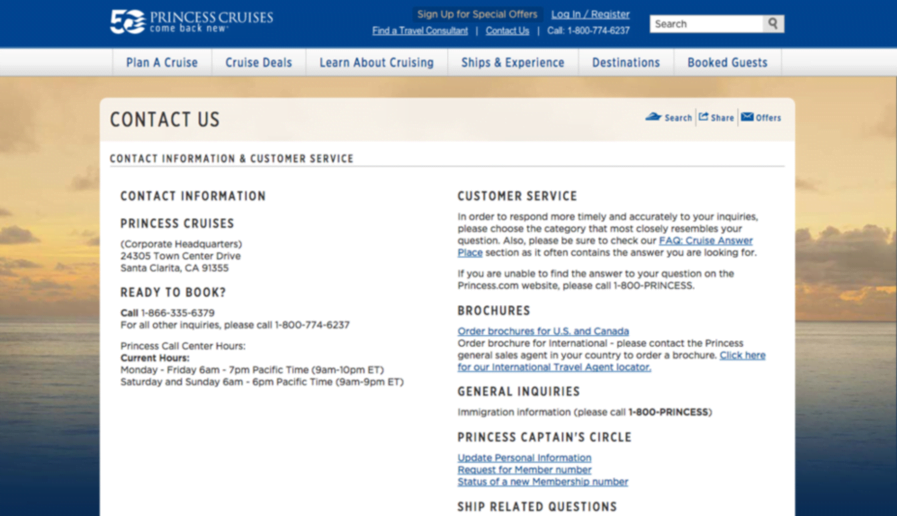Image resolution: width=897 pixels, height=516 pixels.
Task: Click the Search label beside ship icon
Action: coord(678,118)
